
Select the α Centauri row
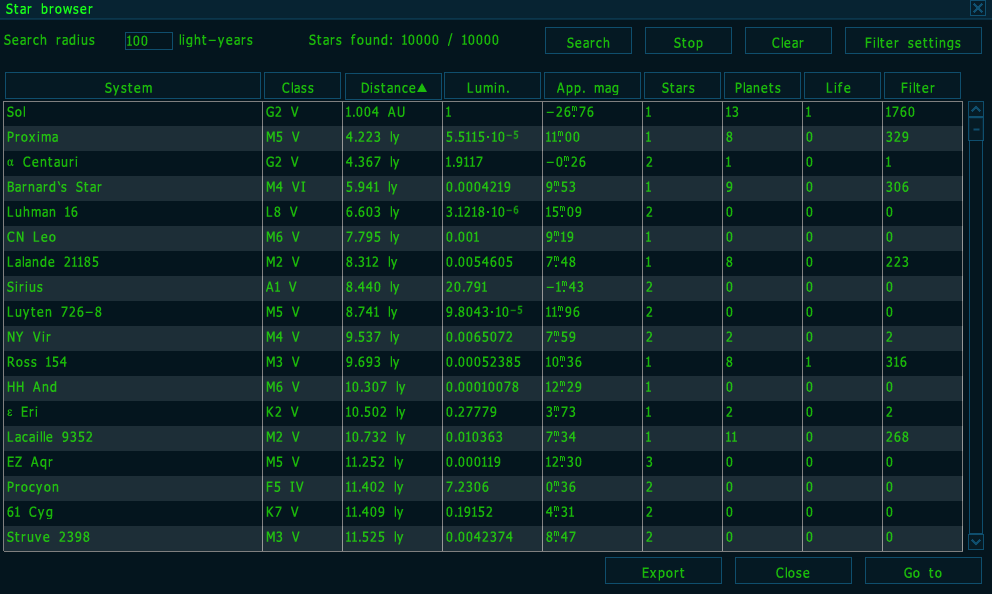tap(483, 163)
